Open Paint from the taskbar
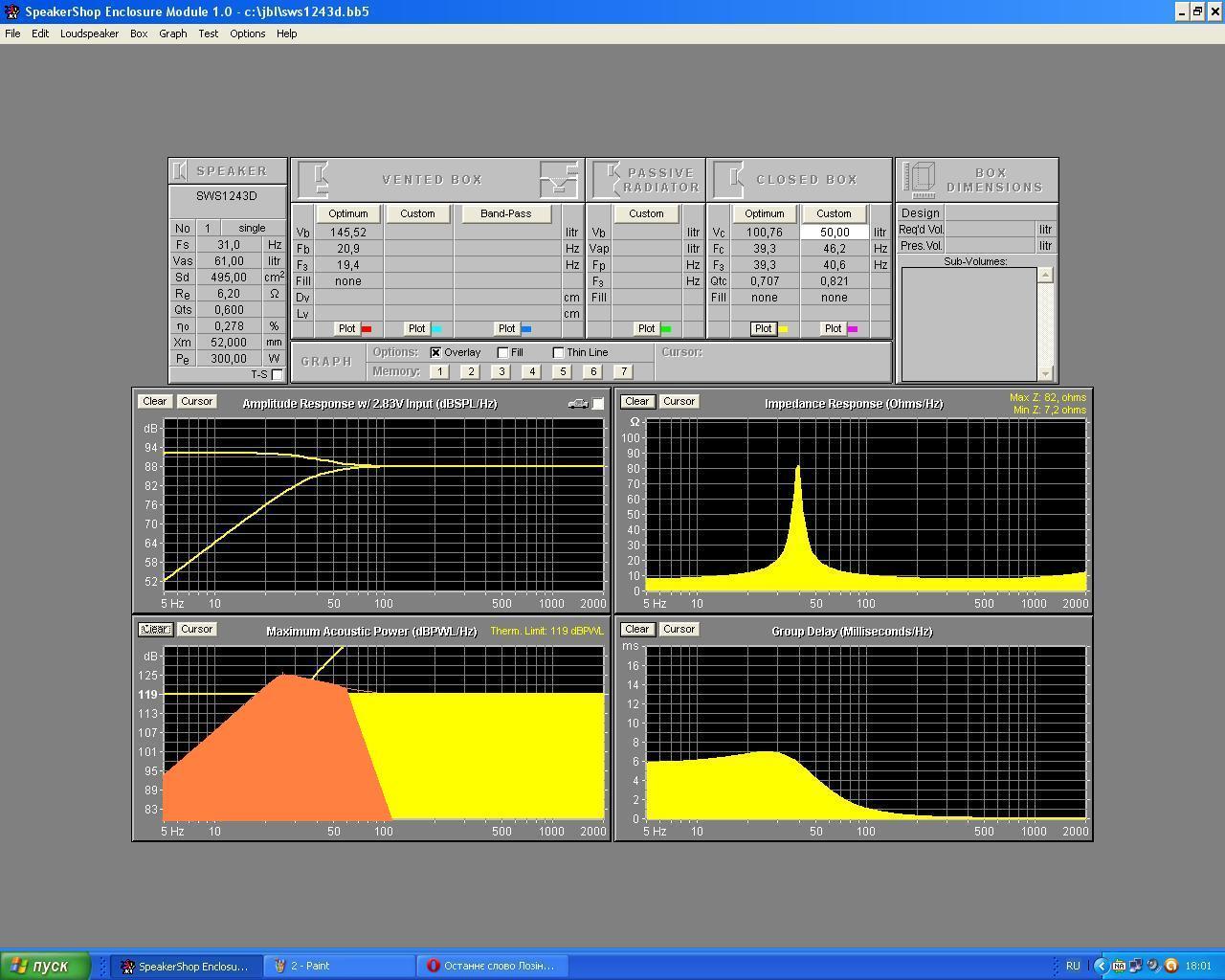The image size is (1225, 980). tap(341, 966)
